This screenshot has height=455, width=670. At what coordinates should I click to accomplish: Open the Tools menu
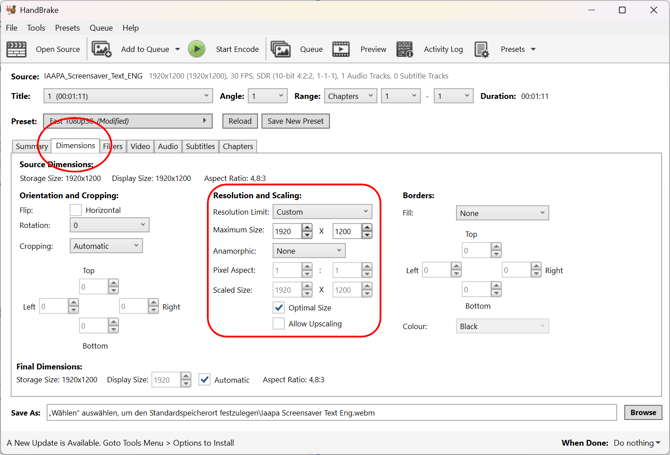(36, 28)
